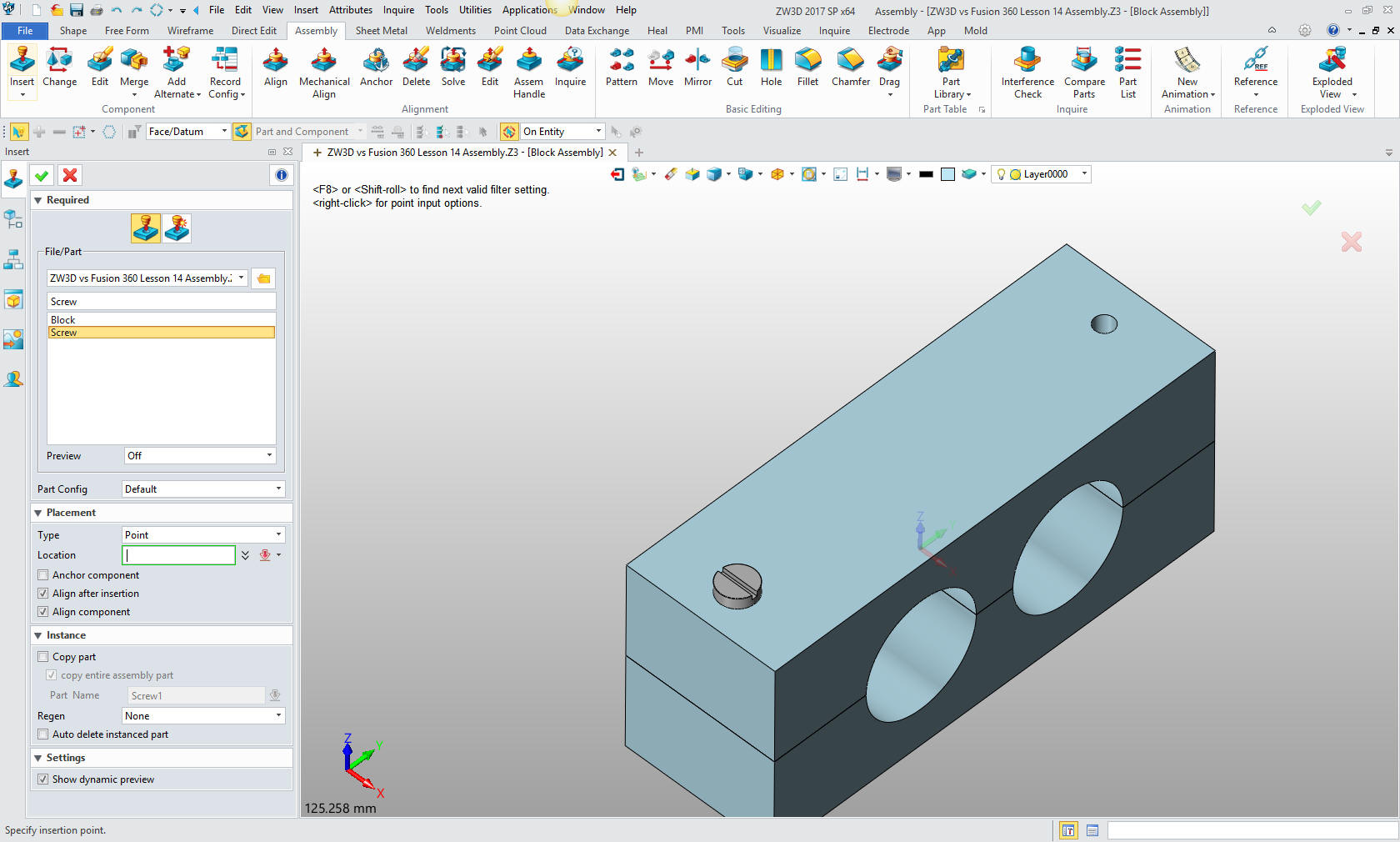The width and height of the screenshot is (1400, 842).
Task: Open the Attributes menu
Action: click(351, 10)
